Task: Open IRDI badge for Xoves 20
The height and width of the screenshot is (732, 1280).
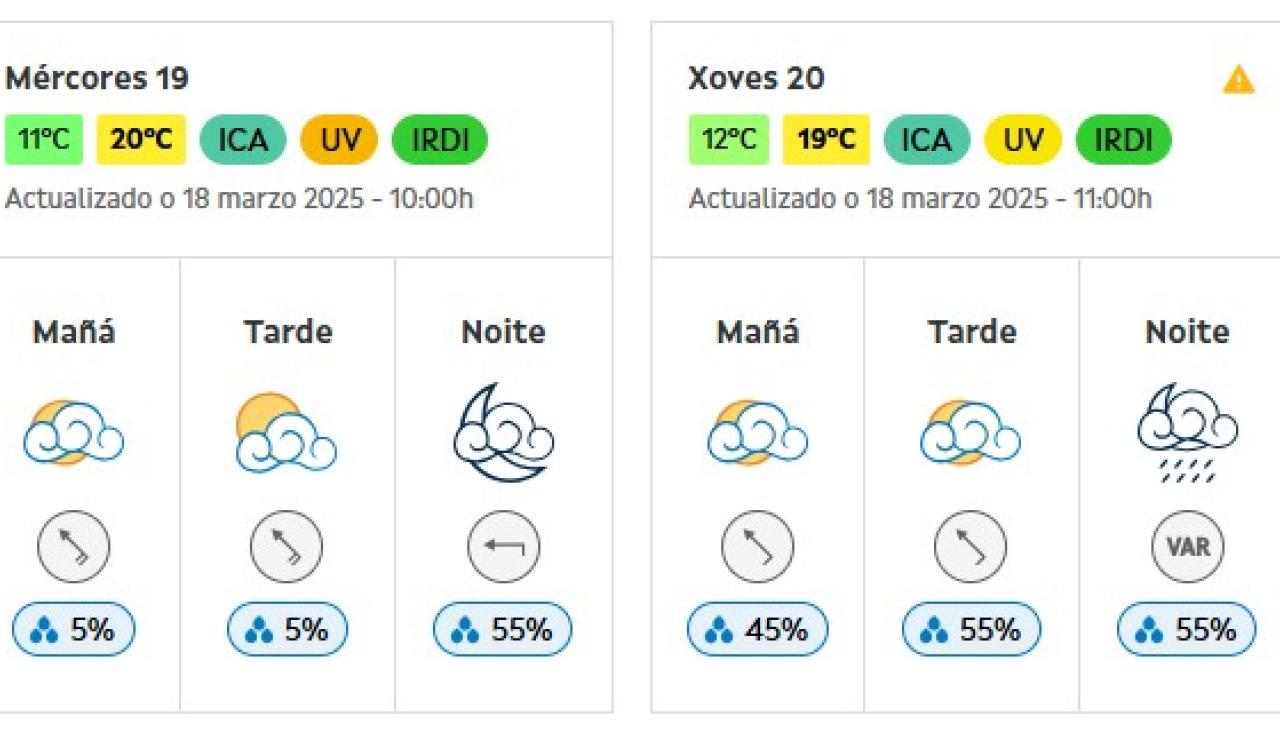Action: coord(1123,140)
